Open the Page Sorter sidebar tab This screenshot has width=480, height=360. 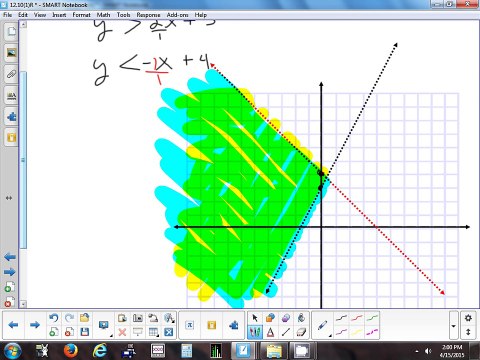11,32
